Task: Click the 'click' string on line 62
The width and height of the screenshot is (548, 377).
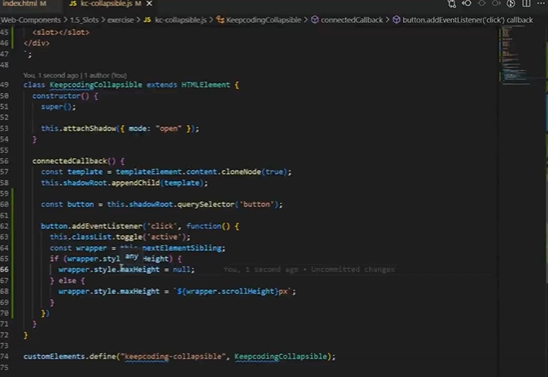Action: pos(162,226)
